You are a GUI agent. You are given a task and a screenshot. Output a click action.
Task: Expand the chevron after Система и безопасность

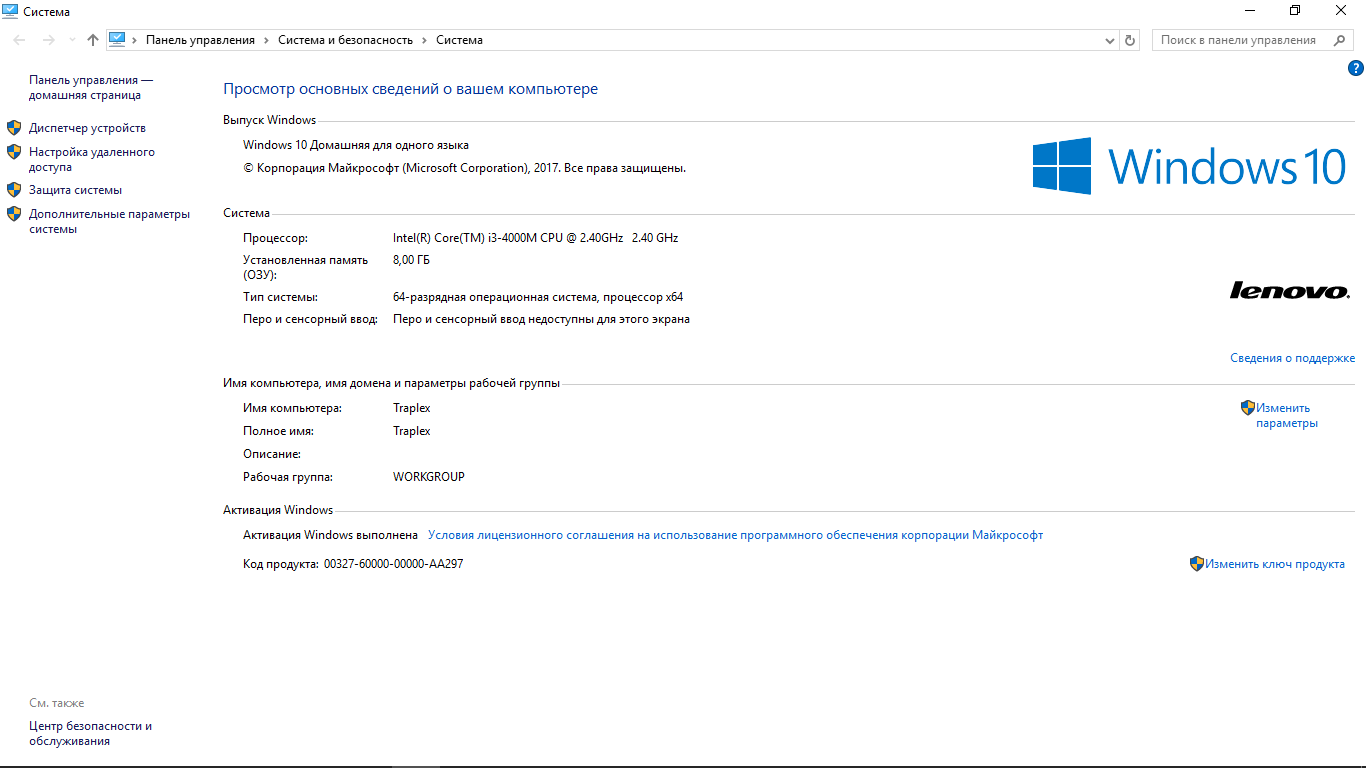coord(425,40)
